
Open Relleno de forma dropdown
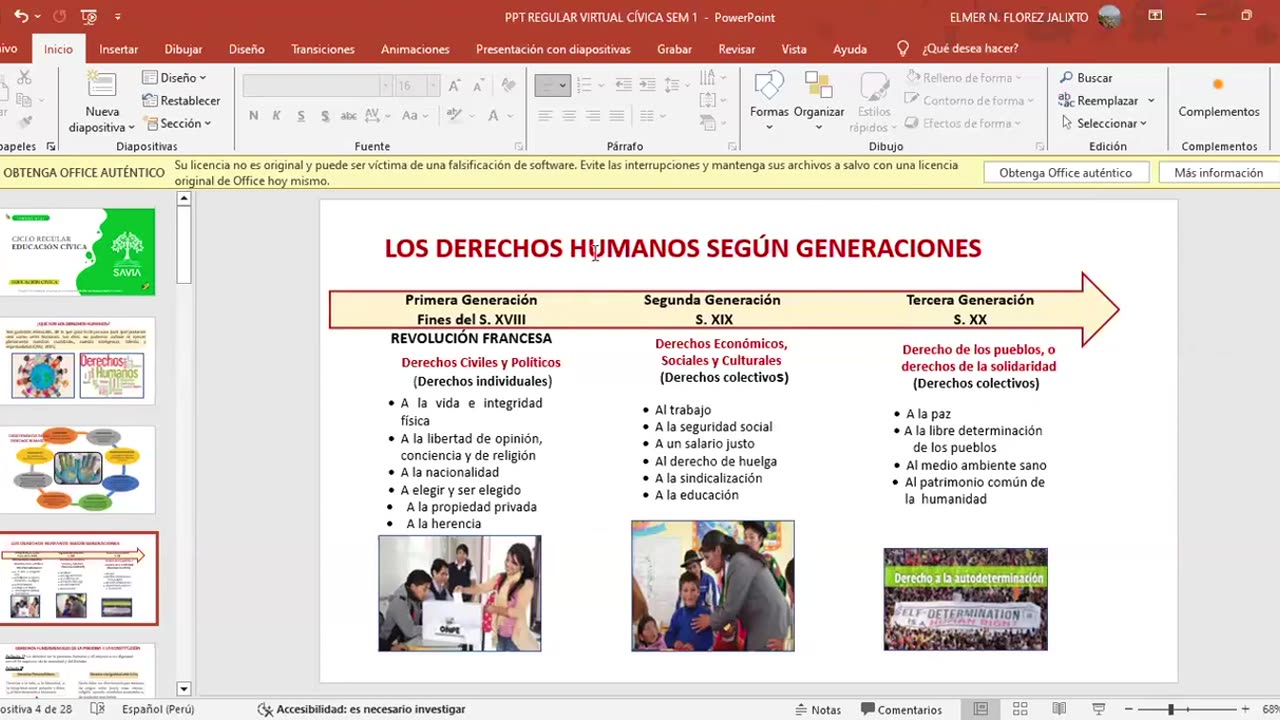point(962,77)
